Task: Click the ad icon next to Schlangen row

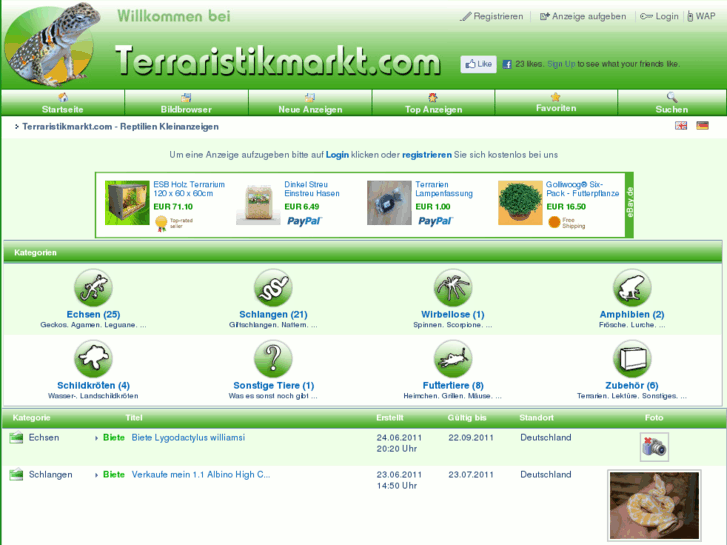Action: click(16, 474)
